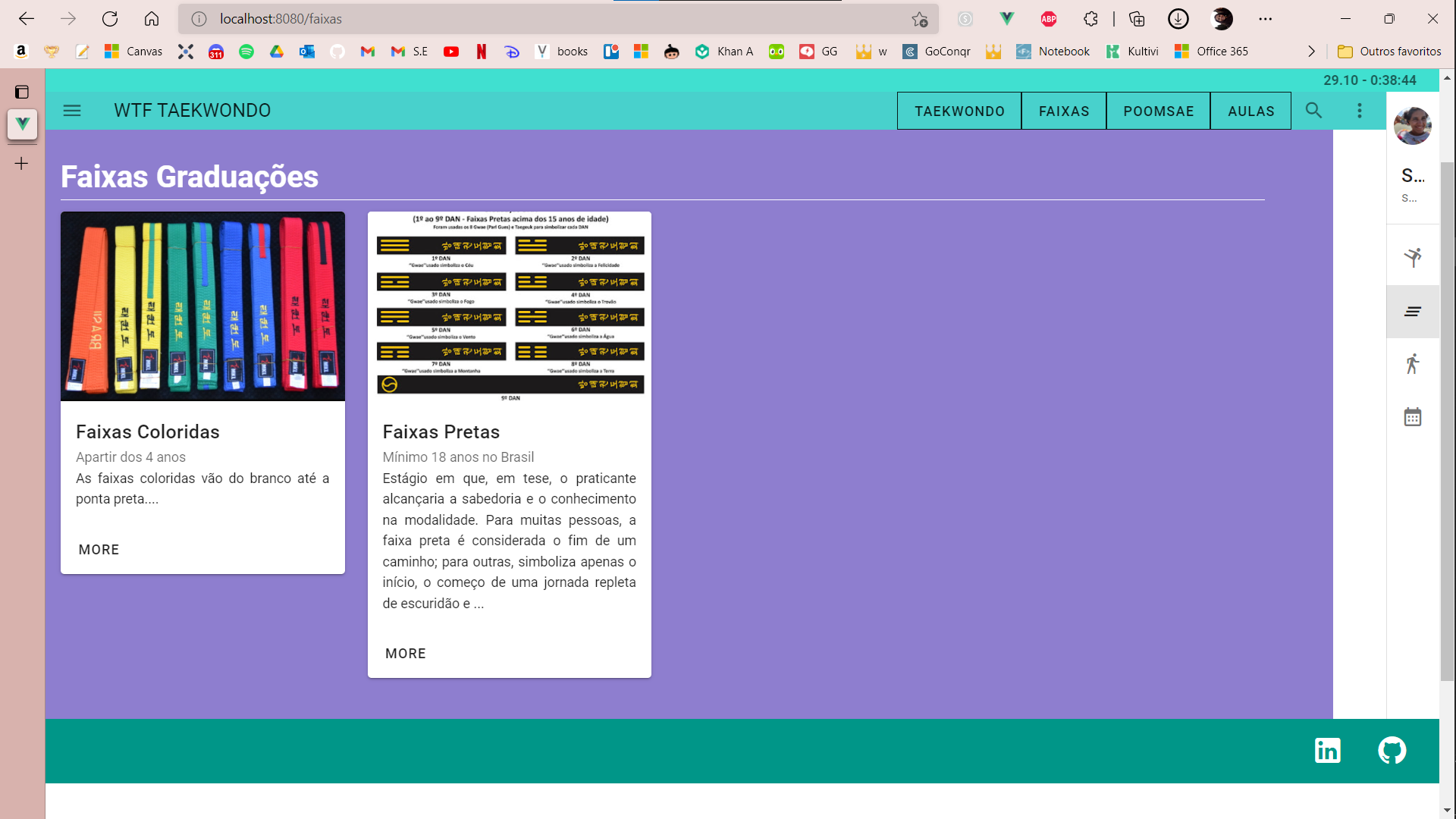This screenshot has width=1456, height=819.
Task: Click the colored belts image
Action: pos(202,306)
